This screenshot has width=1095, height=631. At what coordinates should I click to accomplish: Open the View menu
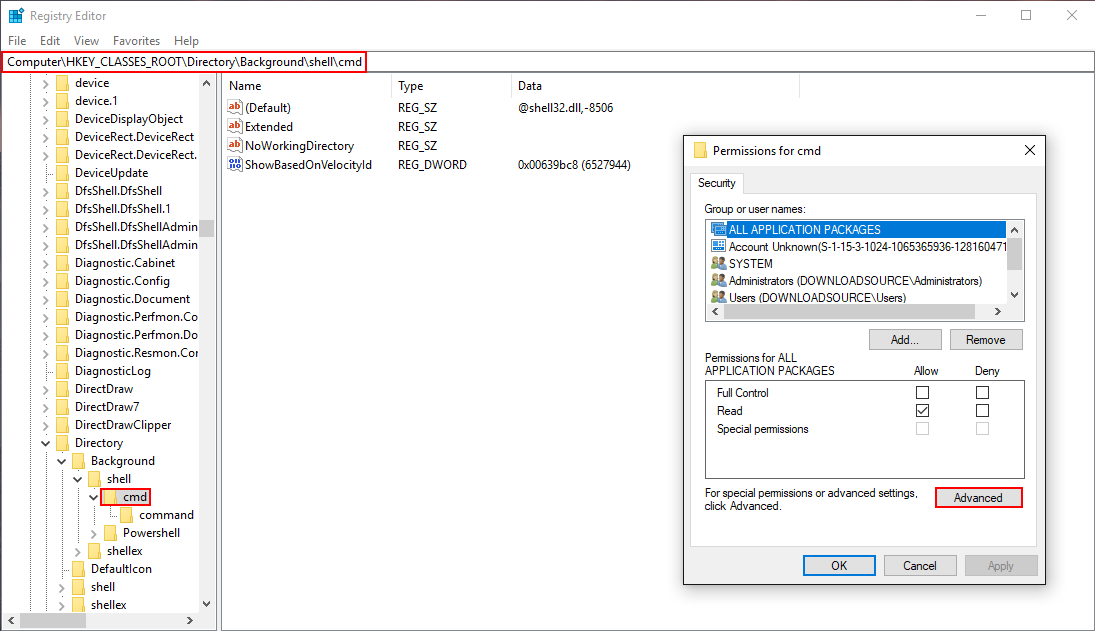point(86,40)
